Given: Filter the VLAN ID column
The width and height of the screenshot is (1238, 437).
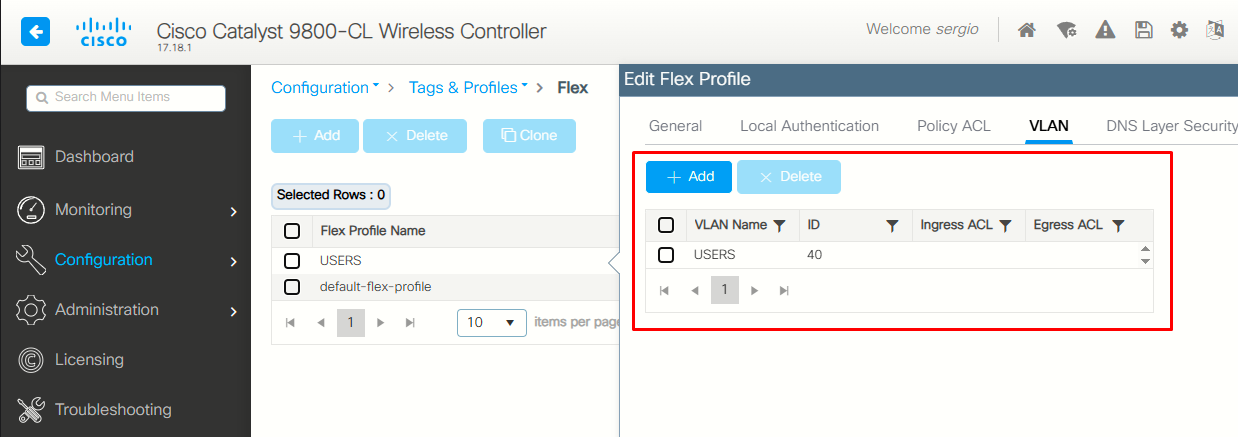Looking at the screenshot, I should point(893,226).
